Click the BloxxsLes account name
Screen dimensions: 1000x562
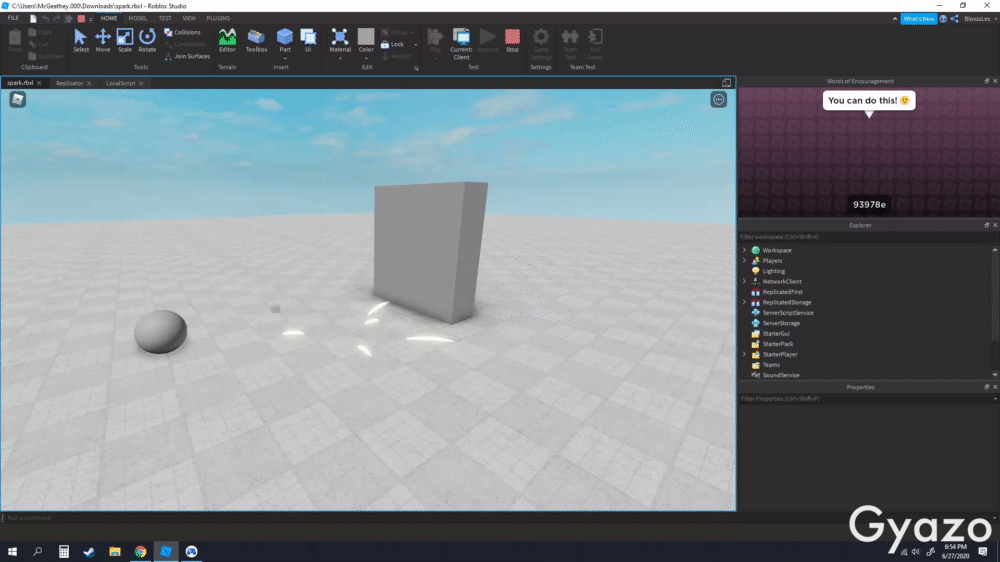pyautogui.click(x=977, y=18)
